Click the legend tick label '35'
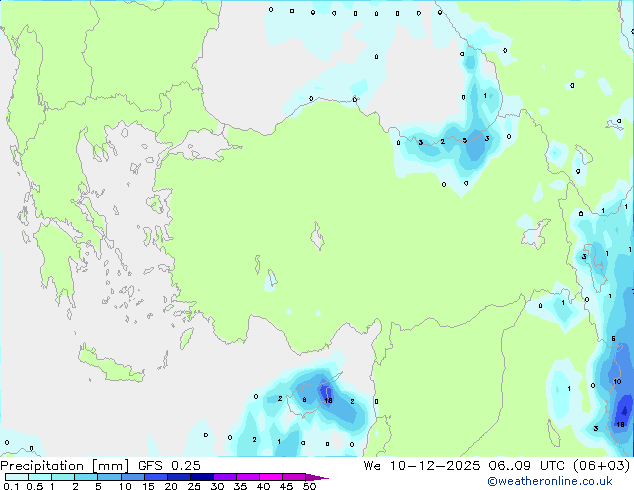 (240, 486)
